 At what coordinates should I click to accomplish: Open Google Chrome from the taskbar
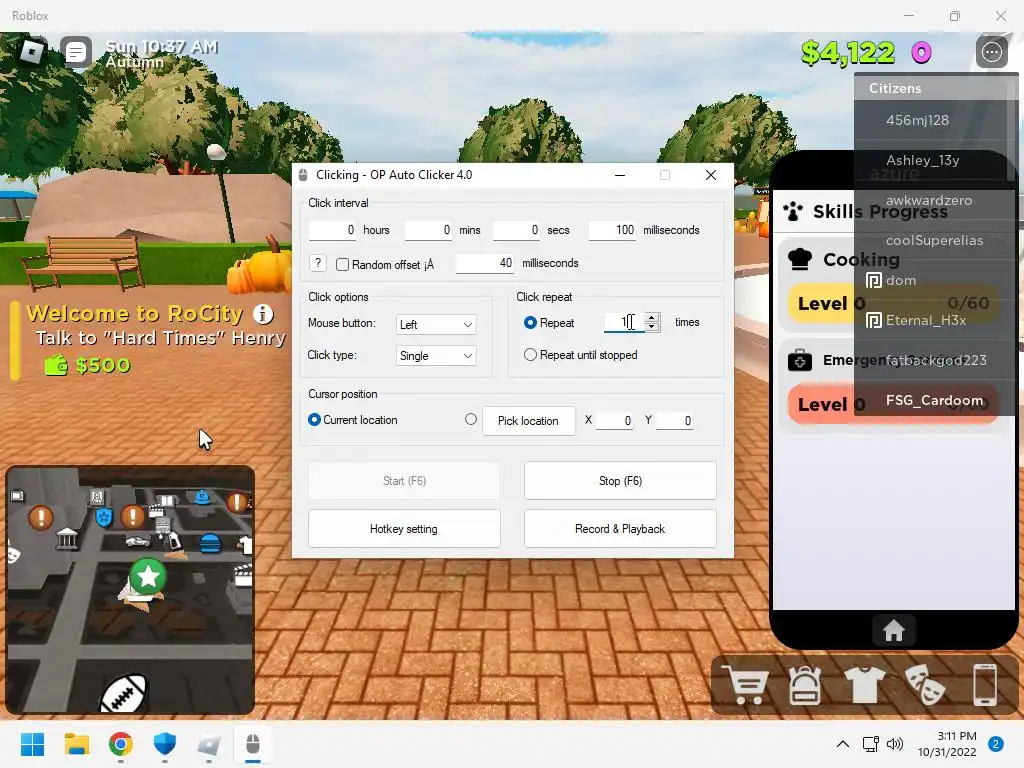(121, 744)
